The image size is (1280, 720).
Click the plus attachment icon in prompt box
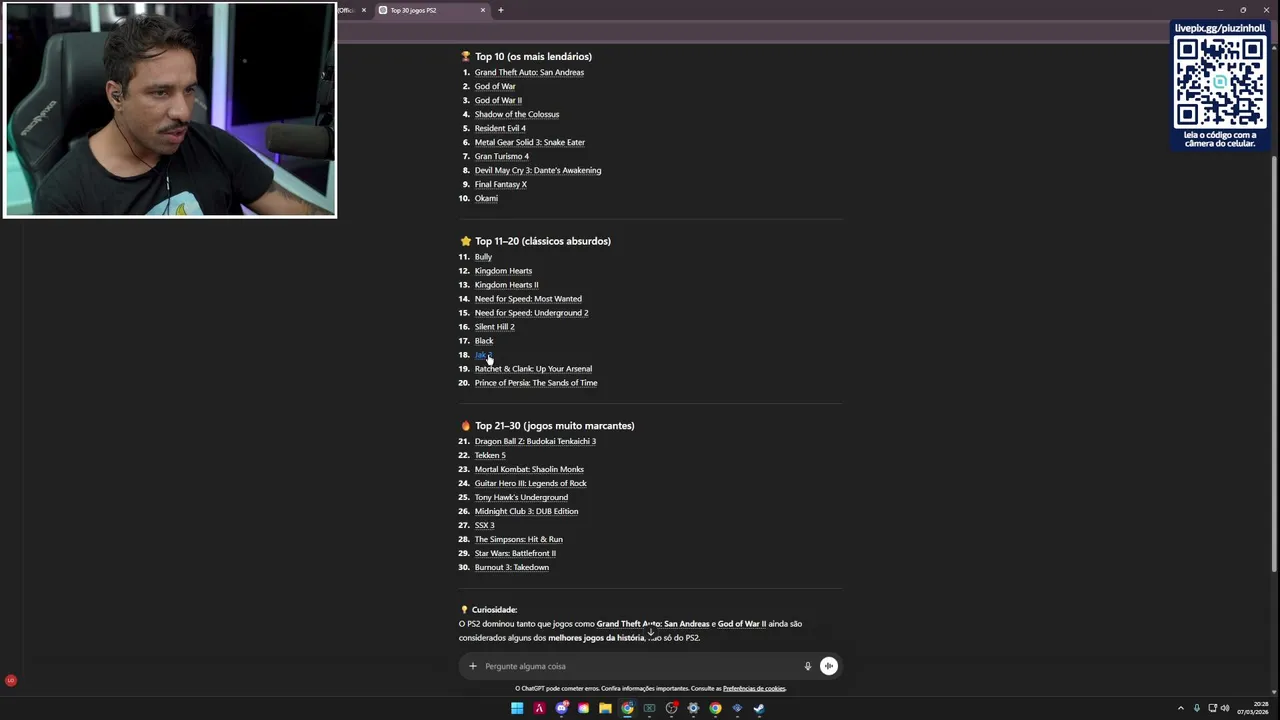pyautogui.click(x=473, y=666)
